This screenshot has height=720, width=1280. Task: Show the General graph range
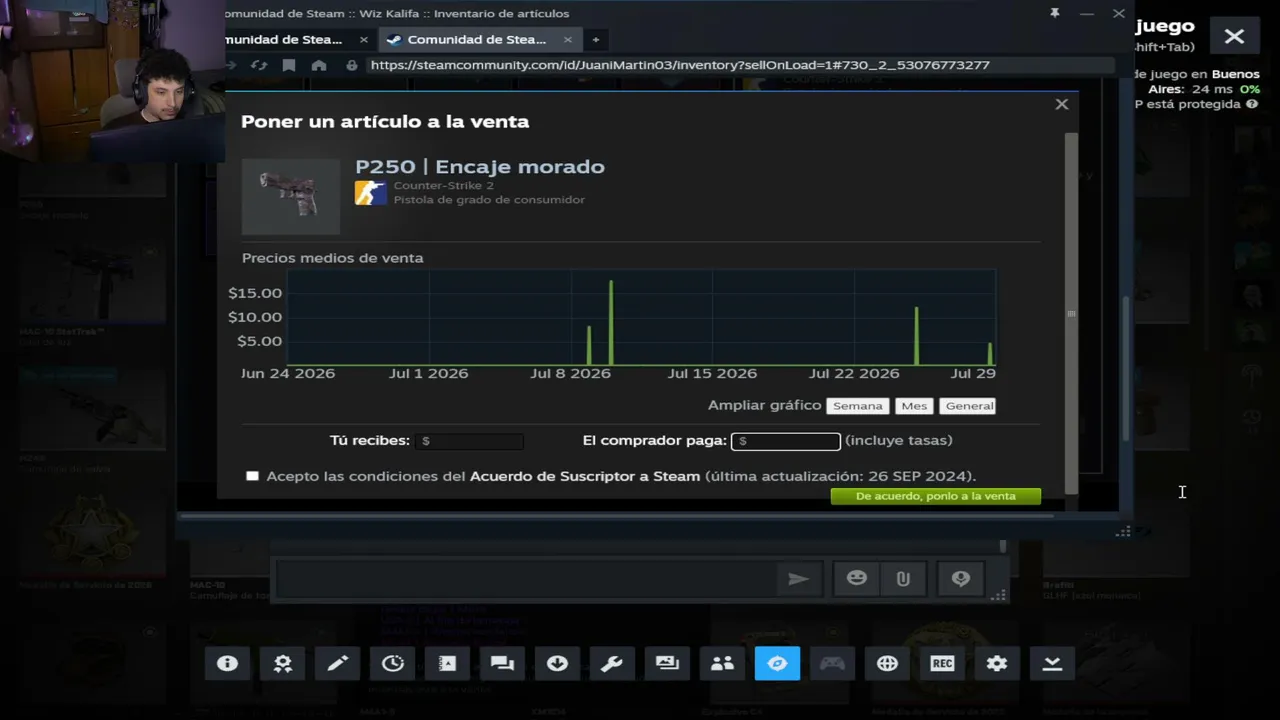(x=969, y=406)
